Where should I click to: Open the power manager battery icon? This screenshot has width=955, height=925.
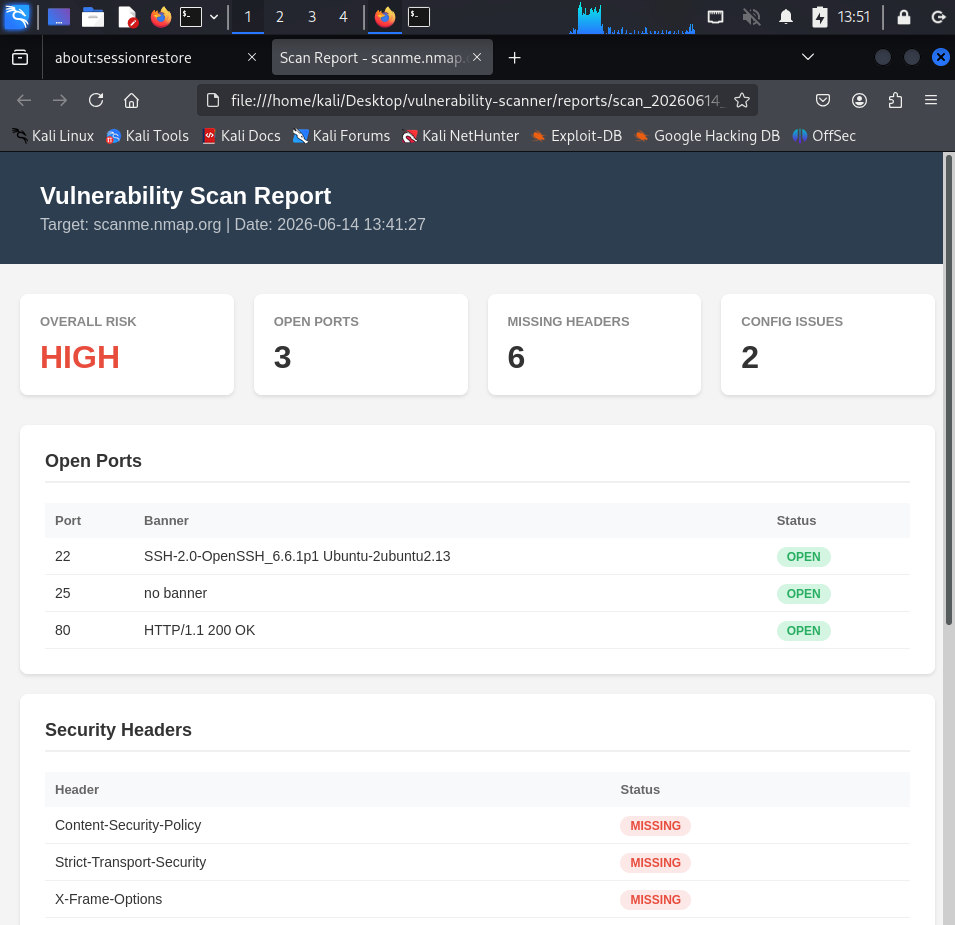820,16
